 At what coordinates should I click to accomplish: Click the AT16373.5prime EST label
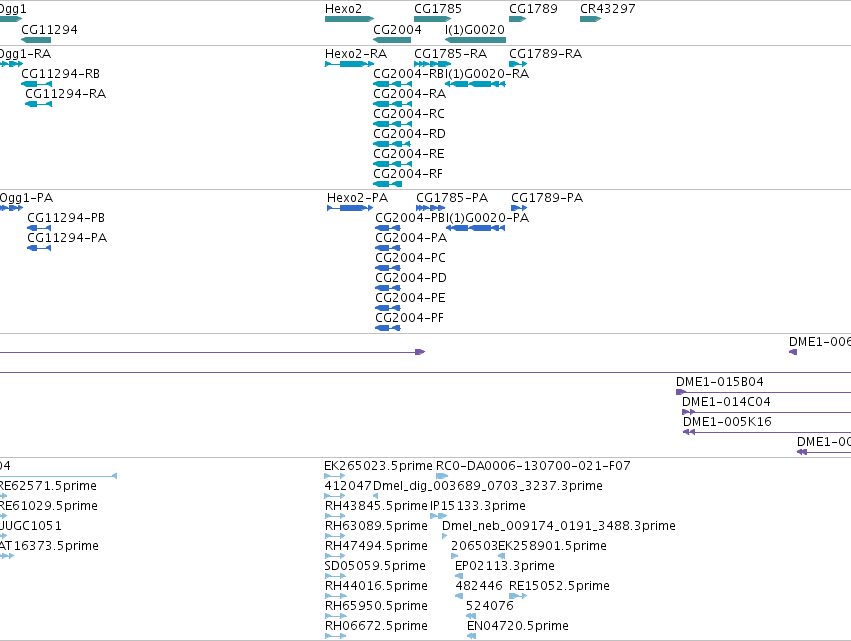coord(49,545)
